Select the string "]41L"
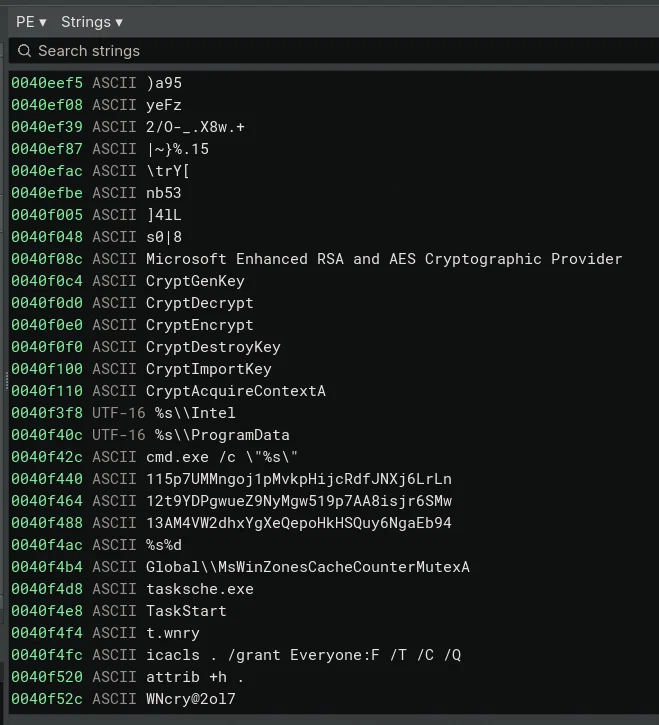The height and width of the screenshot is (725, 659). click(164, 215)
